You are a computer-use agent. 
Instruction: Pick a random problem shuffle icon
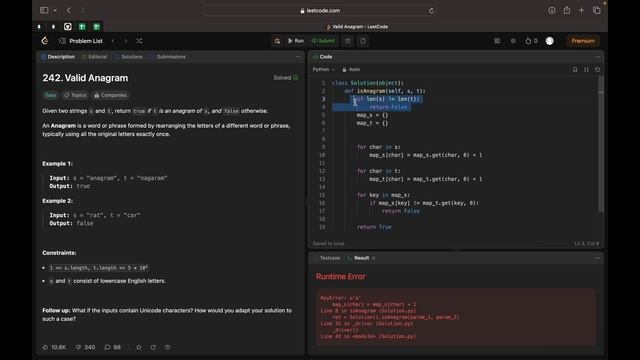(139, 41)
